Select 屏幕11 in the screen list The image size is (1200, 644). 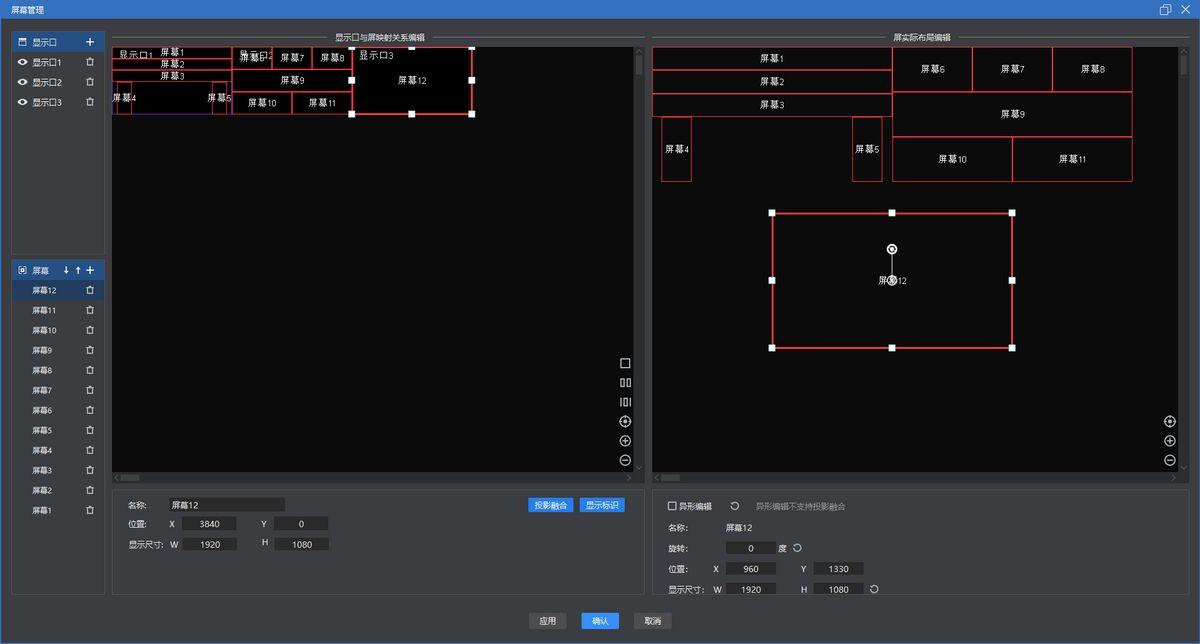pyautogui.click(x=58, y=310)
